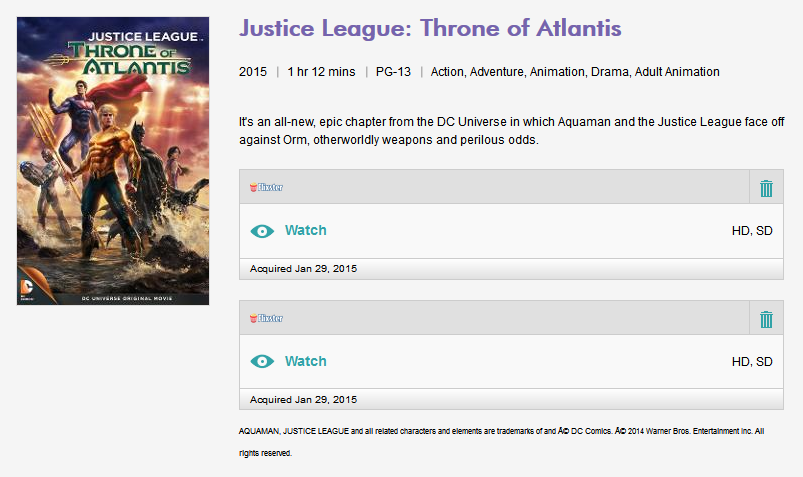Viewport: 803px width, 477px height.
Task: Click the HD, SD label in first entry
Action: [752, 231]
